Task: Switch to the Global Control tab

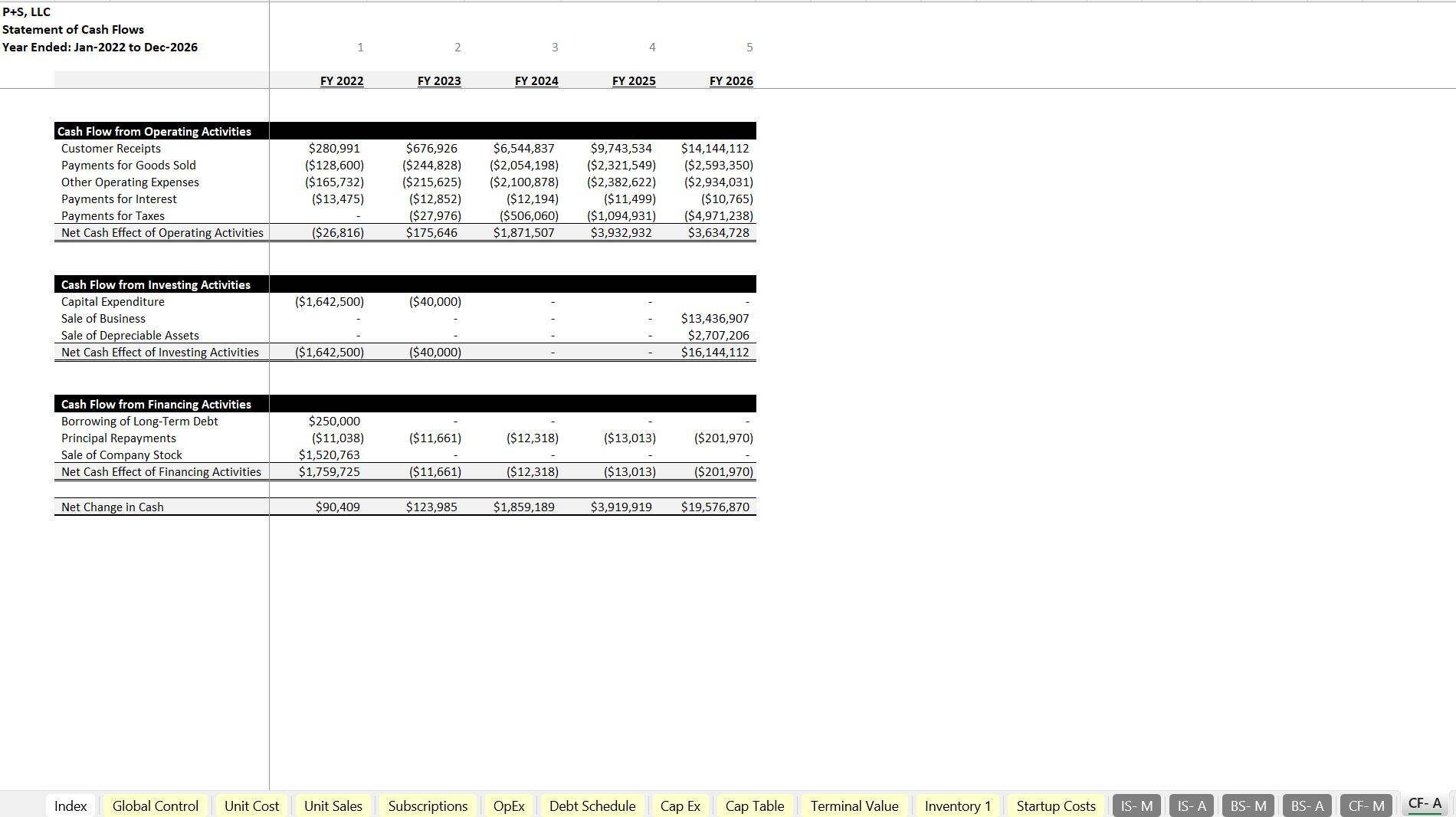Action: (156, 806)
